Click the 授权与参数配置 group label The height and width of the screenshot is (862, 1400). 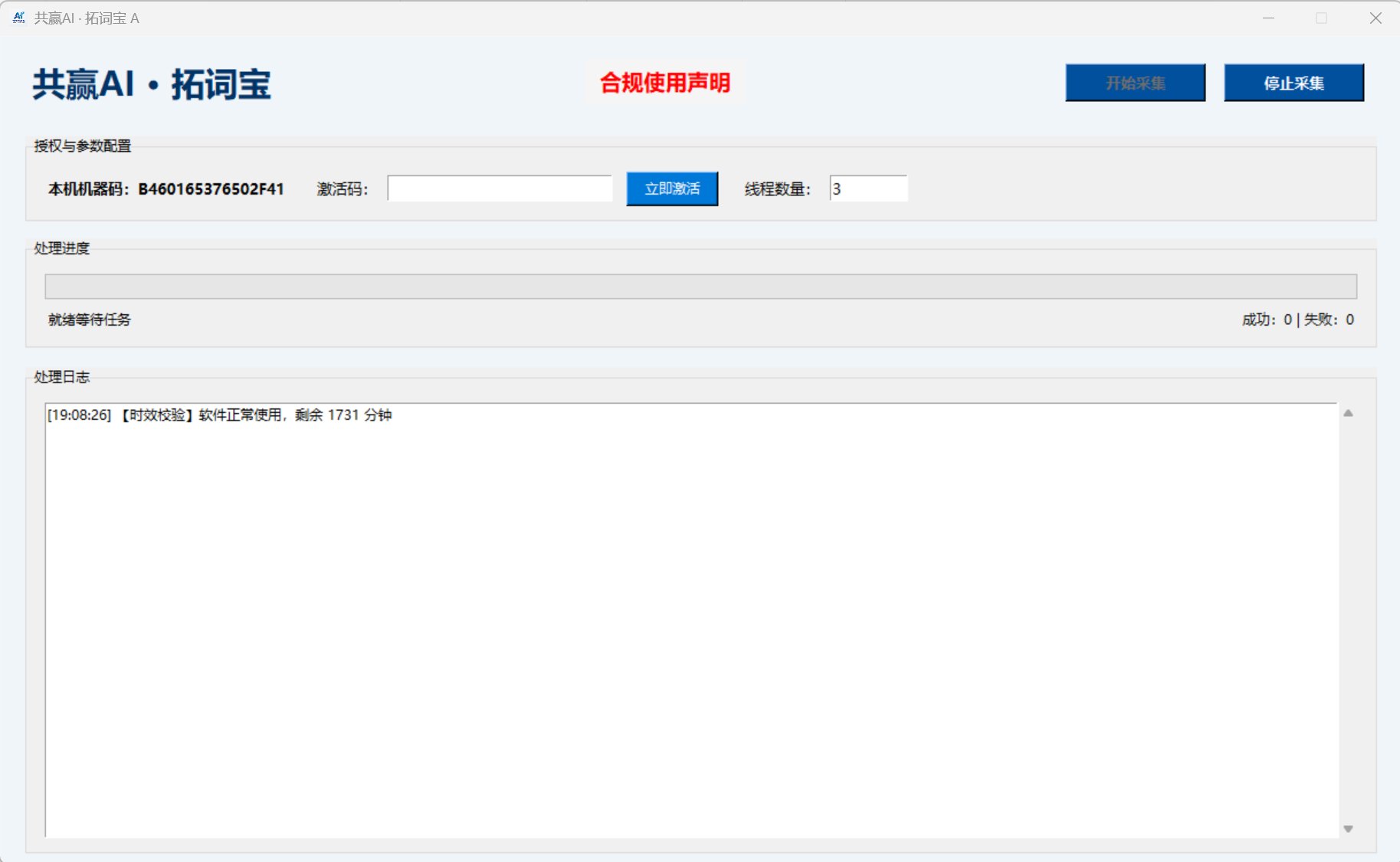coord(83,146)
